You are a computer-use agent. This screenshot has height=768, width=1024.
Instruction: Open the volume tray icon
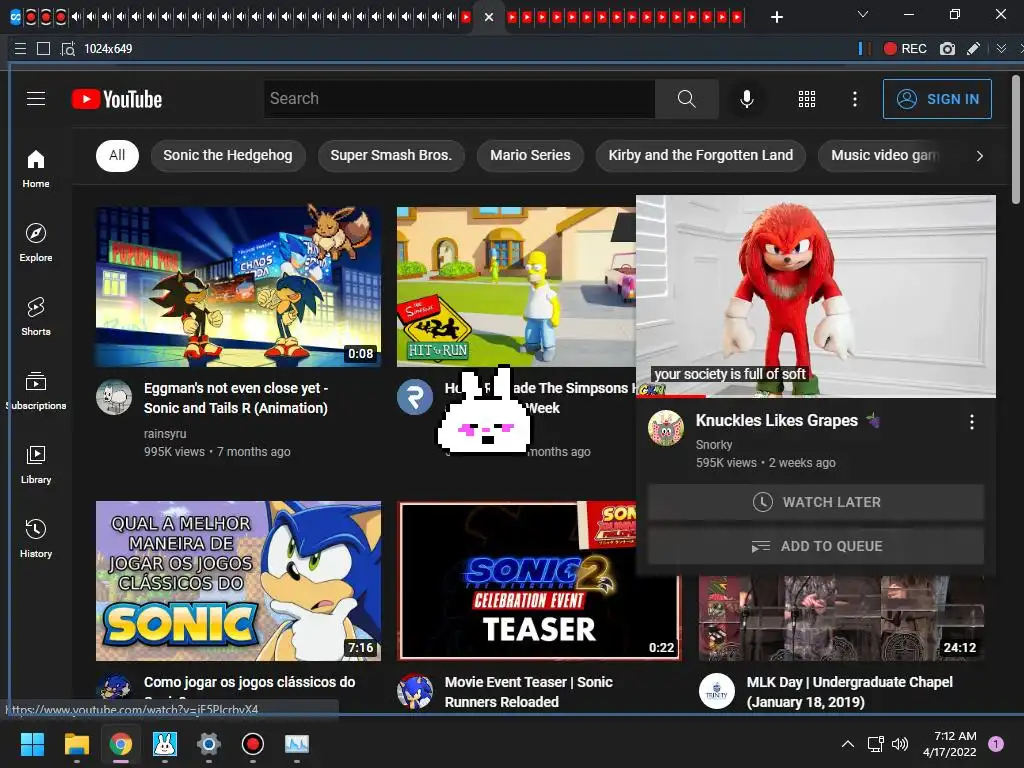pos(900,744)
